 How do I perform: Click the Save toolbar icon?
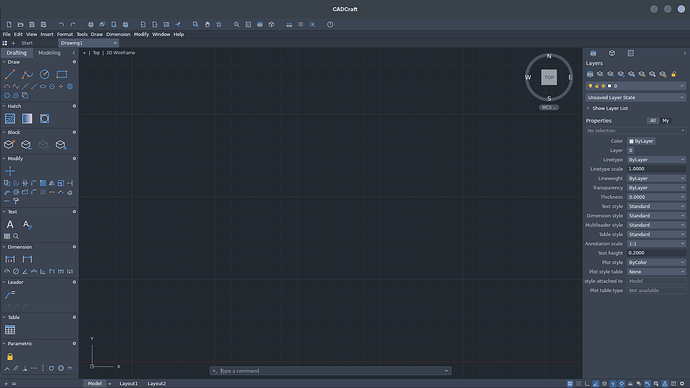pos(32,25)
